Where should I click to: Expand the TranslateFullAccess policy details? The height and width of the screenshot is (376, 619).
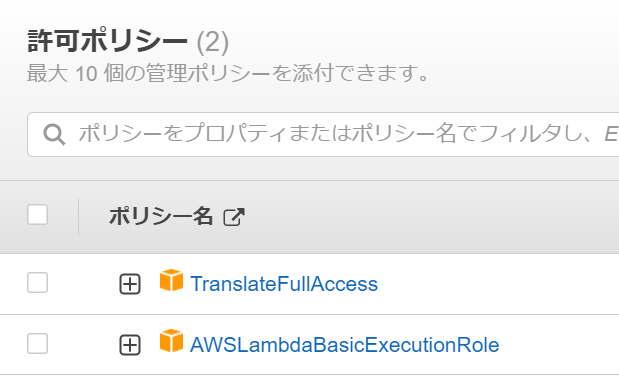tap(130, 284)
